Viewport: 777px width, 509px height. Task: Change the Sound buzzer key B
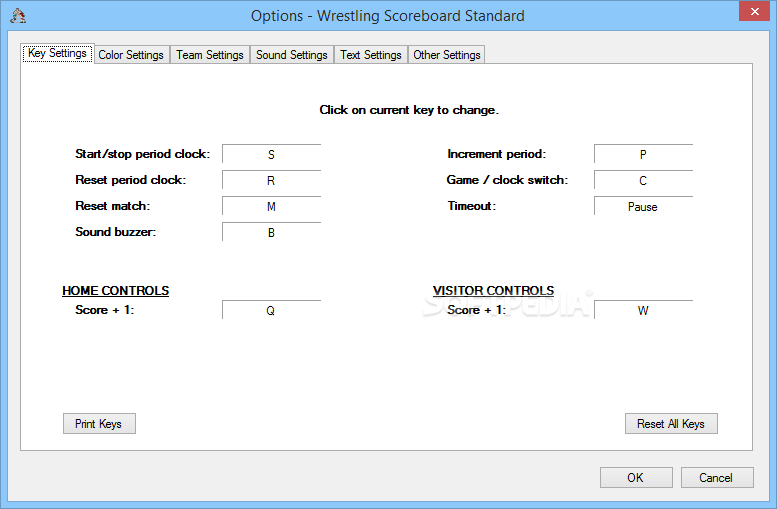(272, 232)
